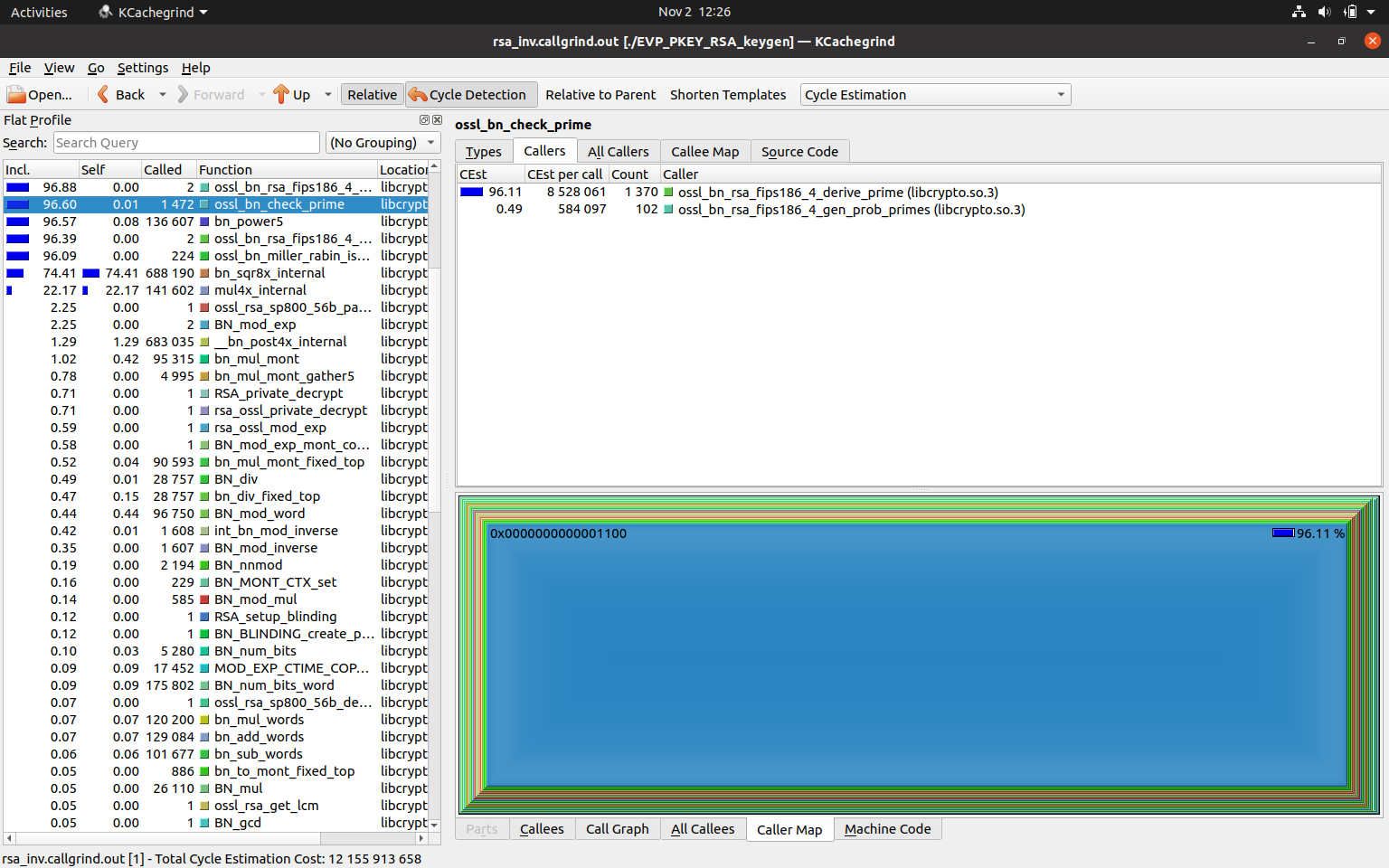Screen dimensions: 1389x868
Task: Open the (No Grouping) dropdown
Action: [x=383, y=143]
